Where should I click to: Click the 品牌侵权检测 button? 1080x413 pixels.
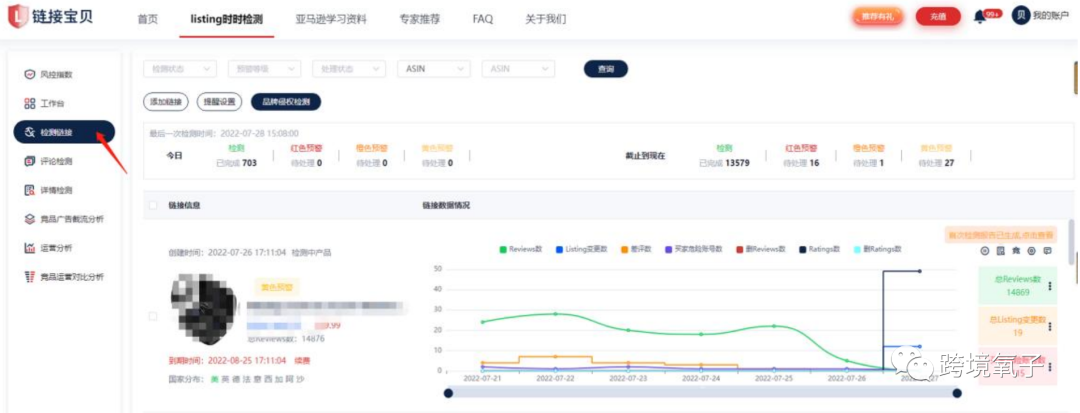[x=286, y=102]
